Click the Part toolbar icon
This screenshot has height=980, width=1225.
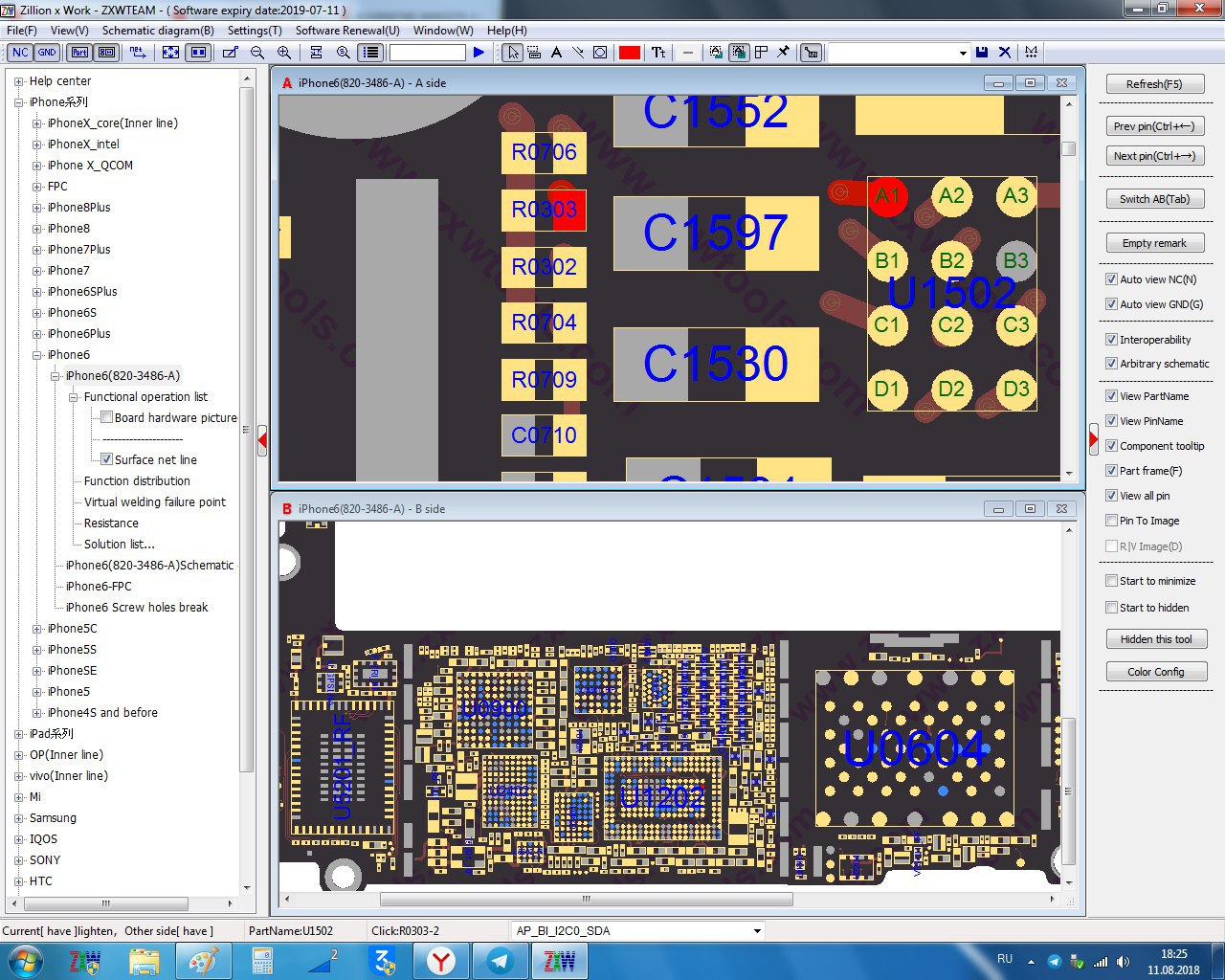[x=80, y=53]
